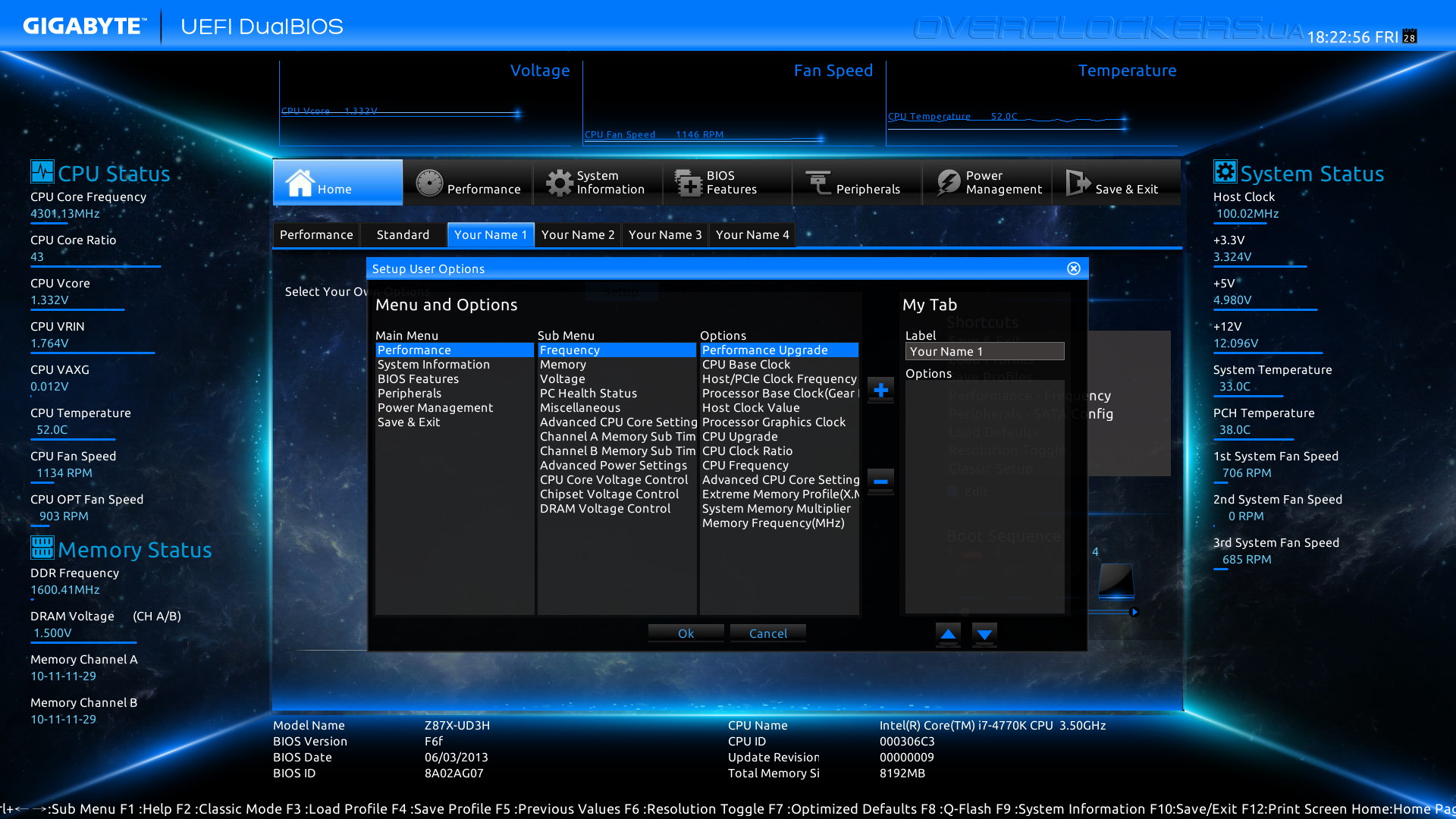
Task: Click the System Status gear icon
Action: (1225, 171)
